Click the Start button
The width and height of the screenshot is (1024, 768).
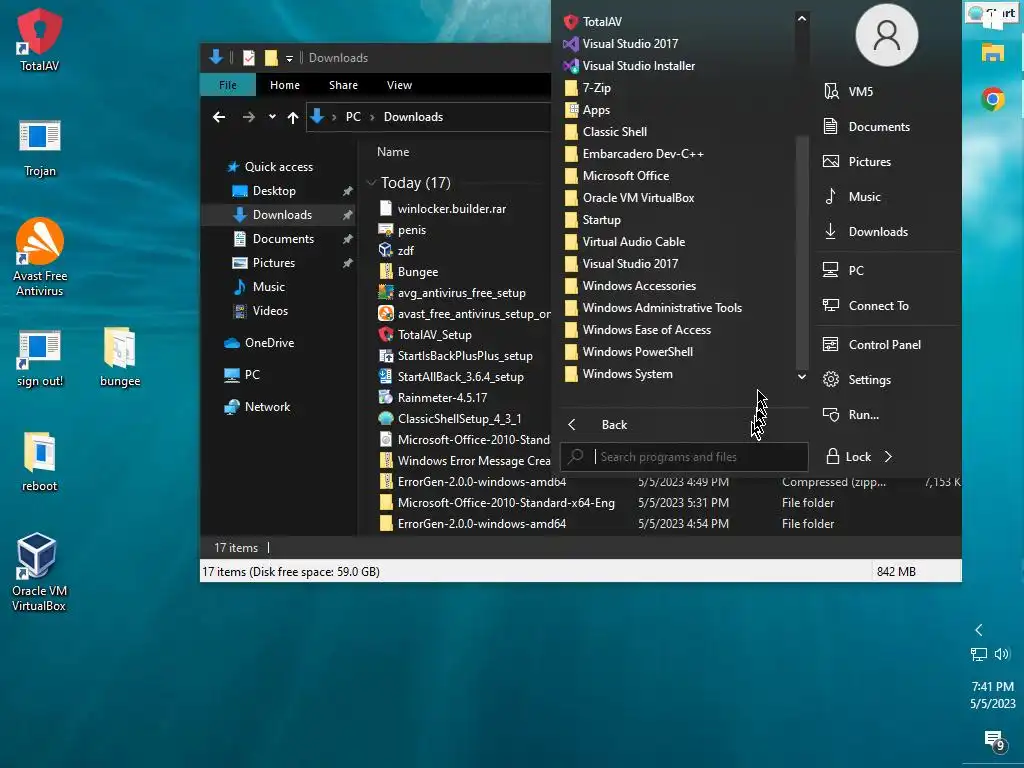coord(992,14)
